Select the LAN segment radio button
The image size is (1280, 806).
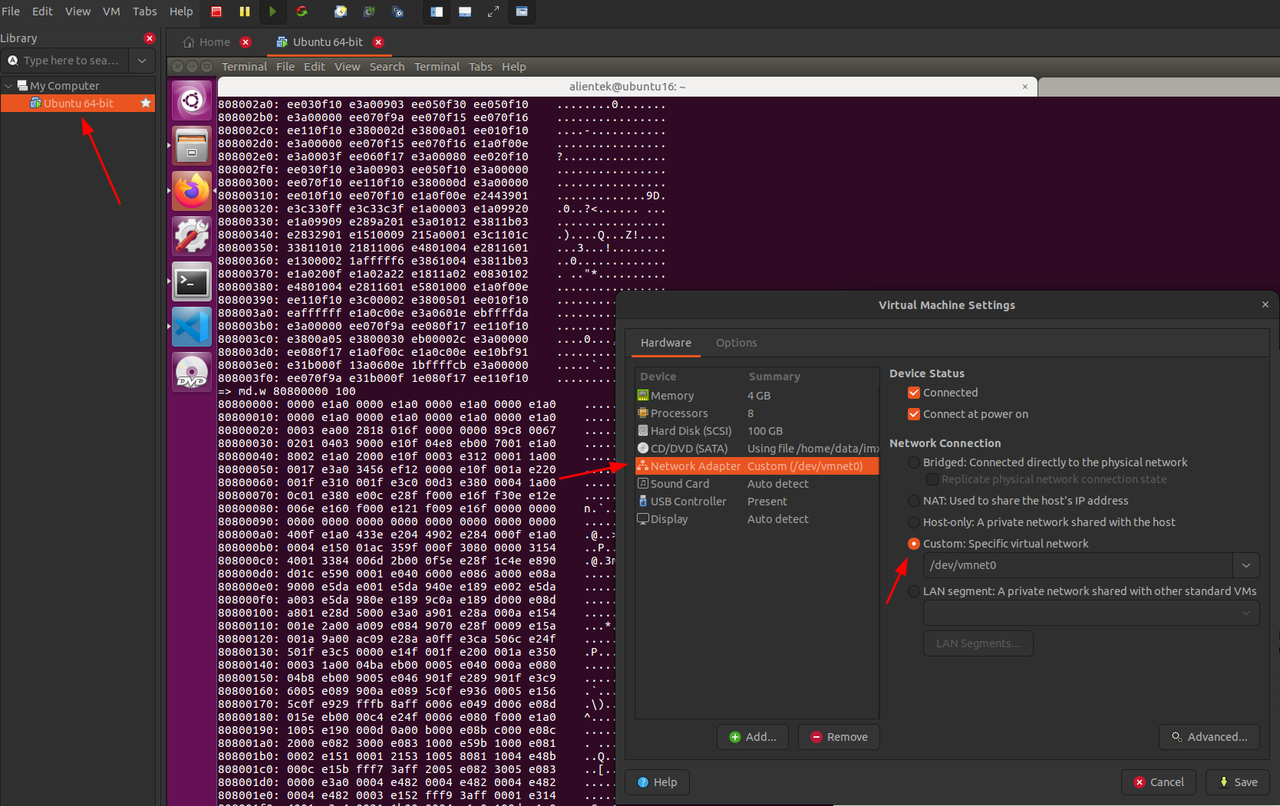[913, 591]
